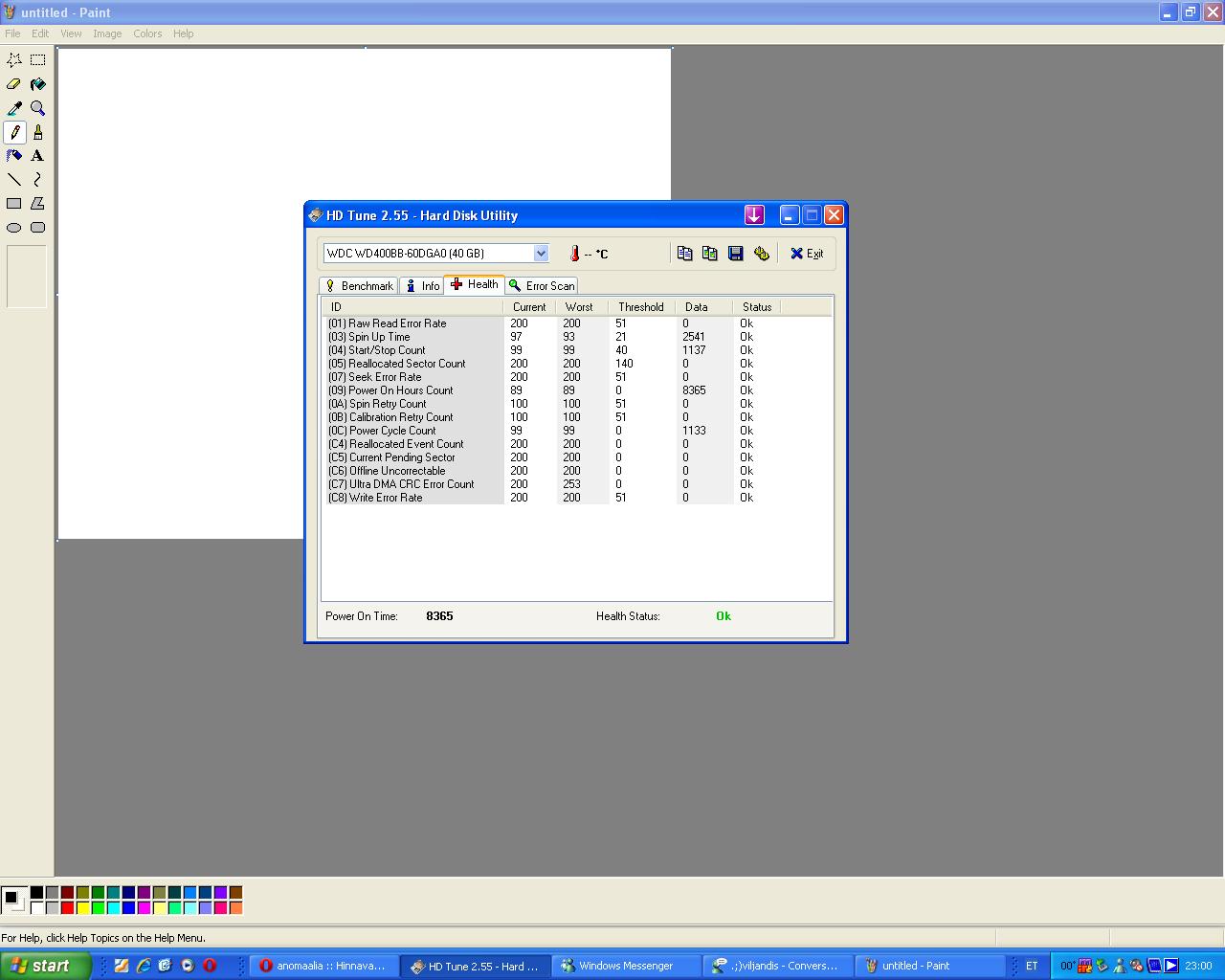Launch Internet Explorer from Quick Launch
The image size is (1225, 980).
click(x=144, y=966)
